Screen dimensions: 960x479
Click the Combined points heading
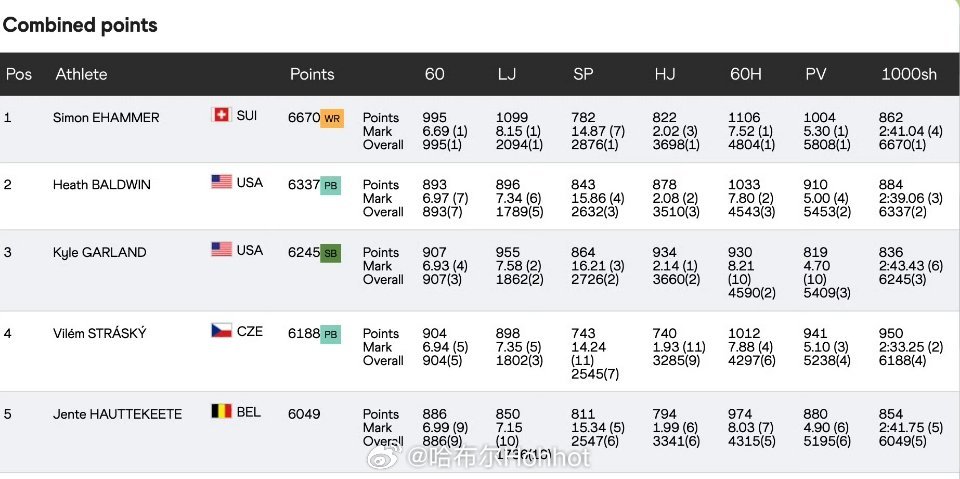click(80, 25)
